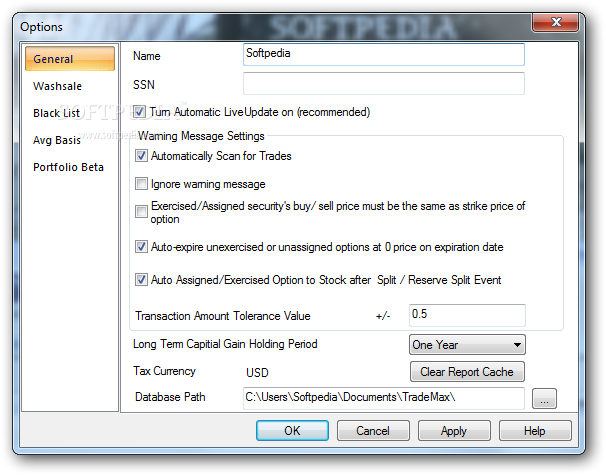The image size is (606, 475).
Task: Uncheck Automatically Scan for Trades
Action: (141, 156)
